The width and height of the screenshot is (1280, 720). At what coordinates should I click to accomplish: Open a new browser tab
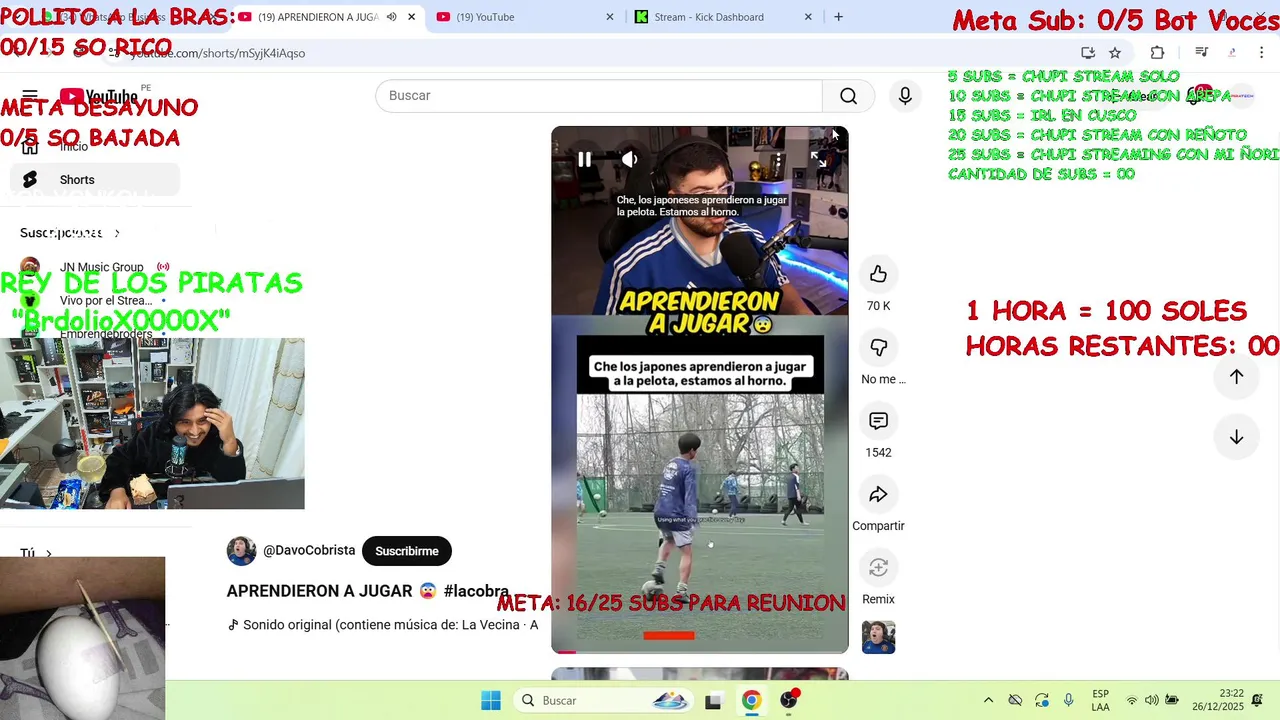point(838,17)
